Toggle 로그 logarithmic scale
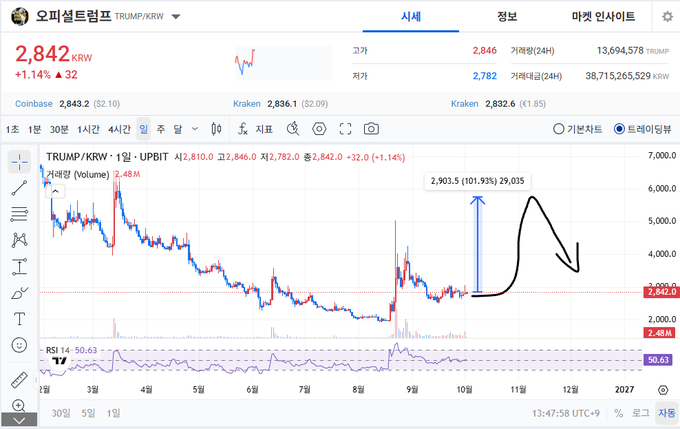The width and height of the screenshot is (680, 429). pyautogui.click(x=641, y=413)
